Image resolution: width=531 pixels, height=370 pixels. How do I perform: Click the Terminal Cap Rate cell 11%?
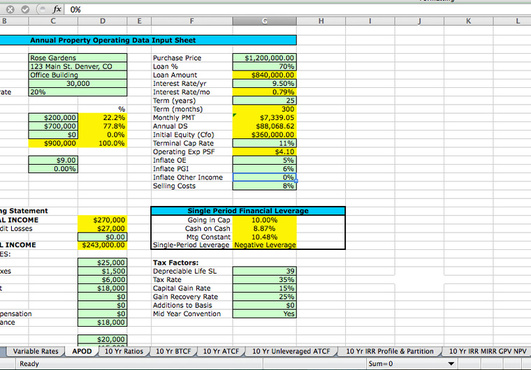pos(264,143)
